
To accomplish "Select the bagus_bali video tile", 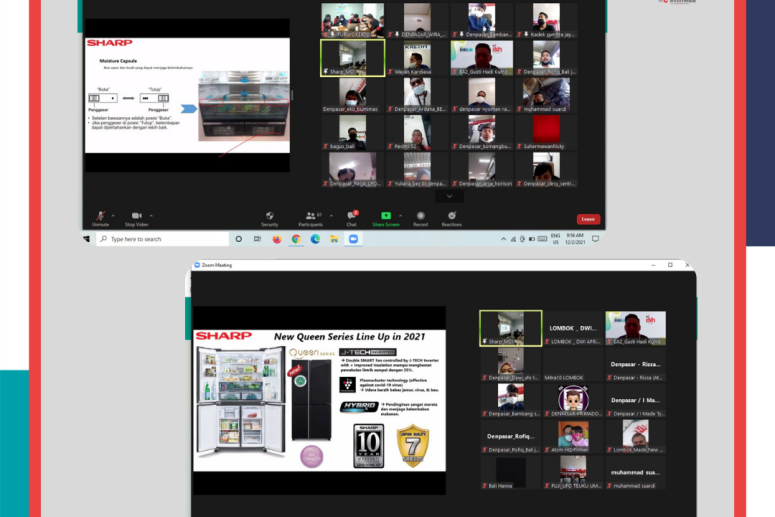I will 352,132.
